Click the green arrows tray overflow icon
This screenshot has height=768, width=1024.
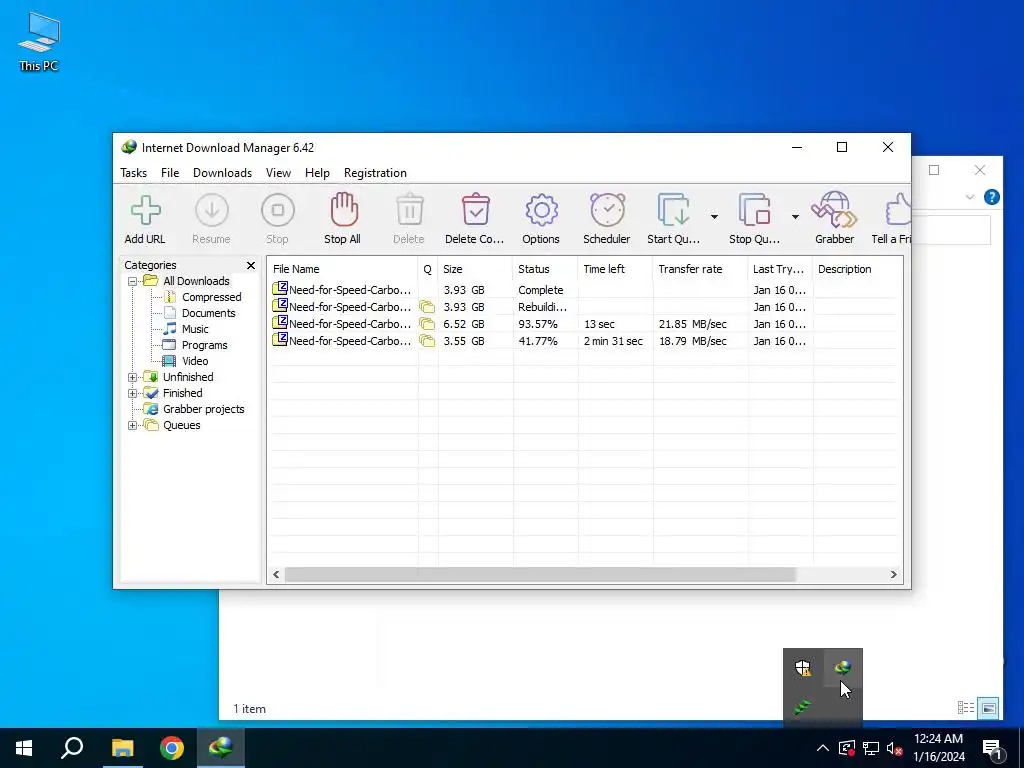(803, 707)
